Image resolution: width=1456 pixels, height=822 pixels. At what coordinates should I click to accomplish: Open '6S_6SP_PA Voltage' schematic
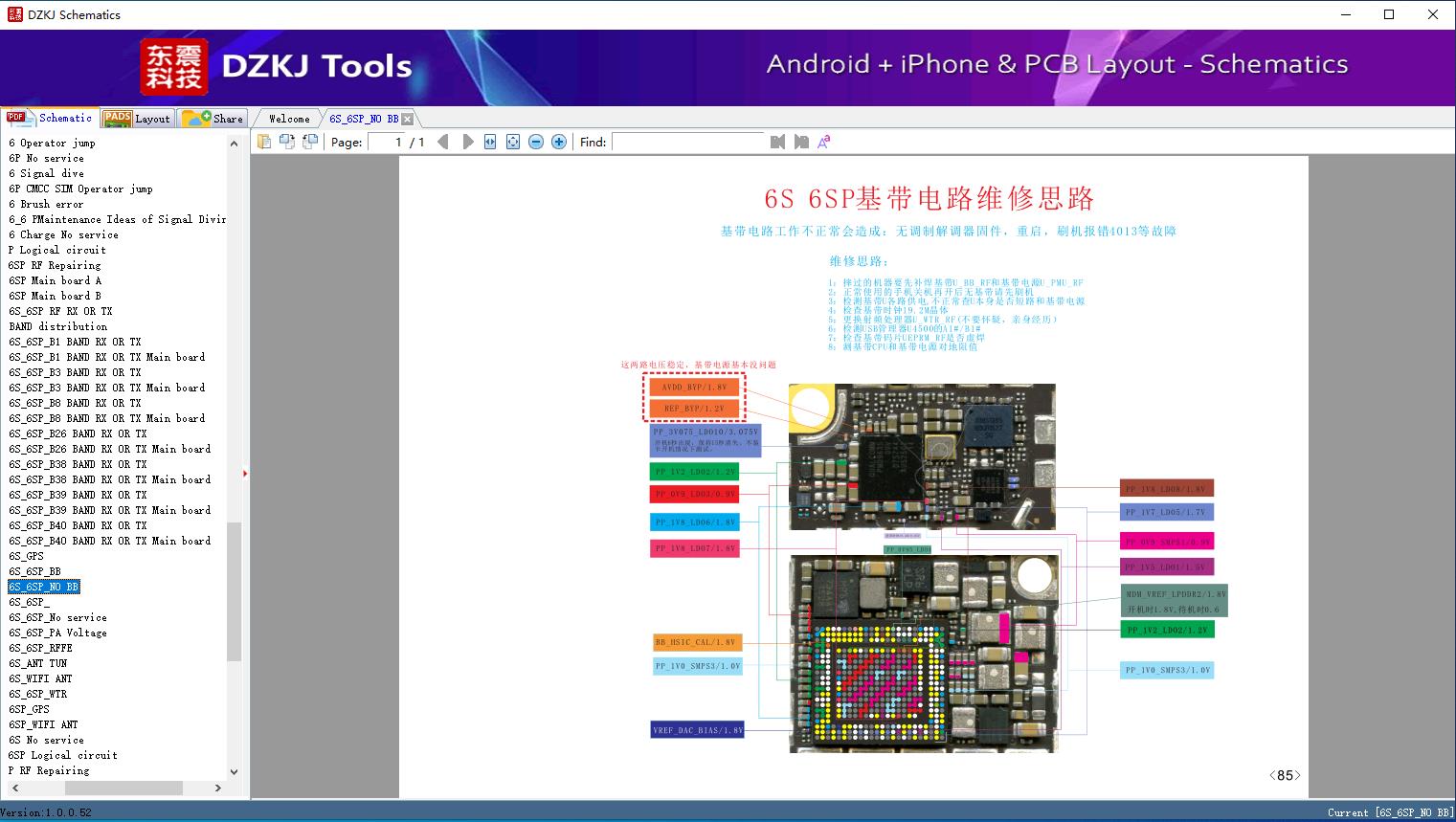(x=57, y=633)
